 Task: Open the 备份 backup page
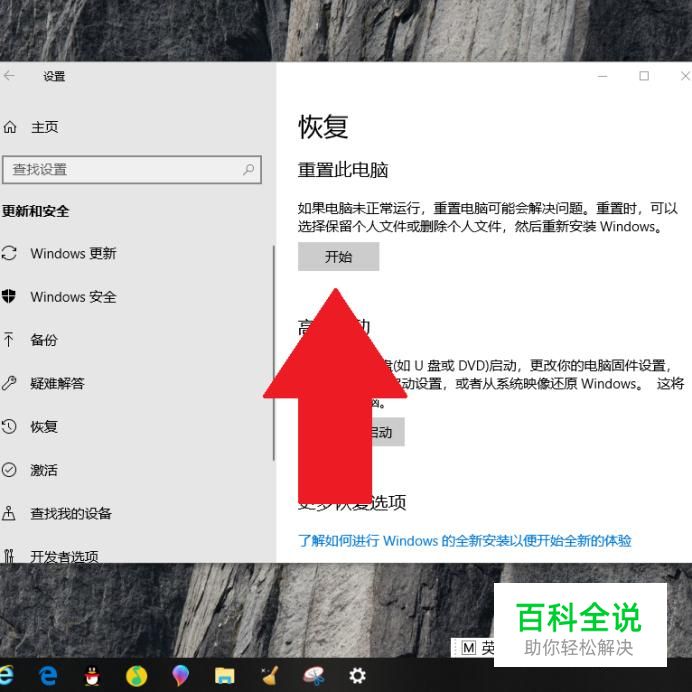tap(44, 340)
